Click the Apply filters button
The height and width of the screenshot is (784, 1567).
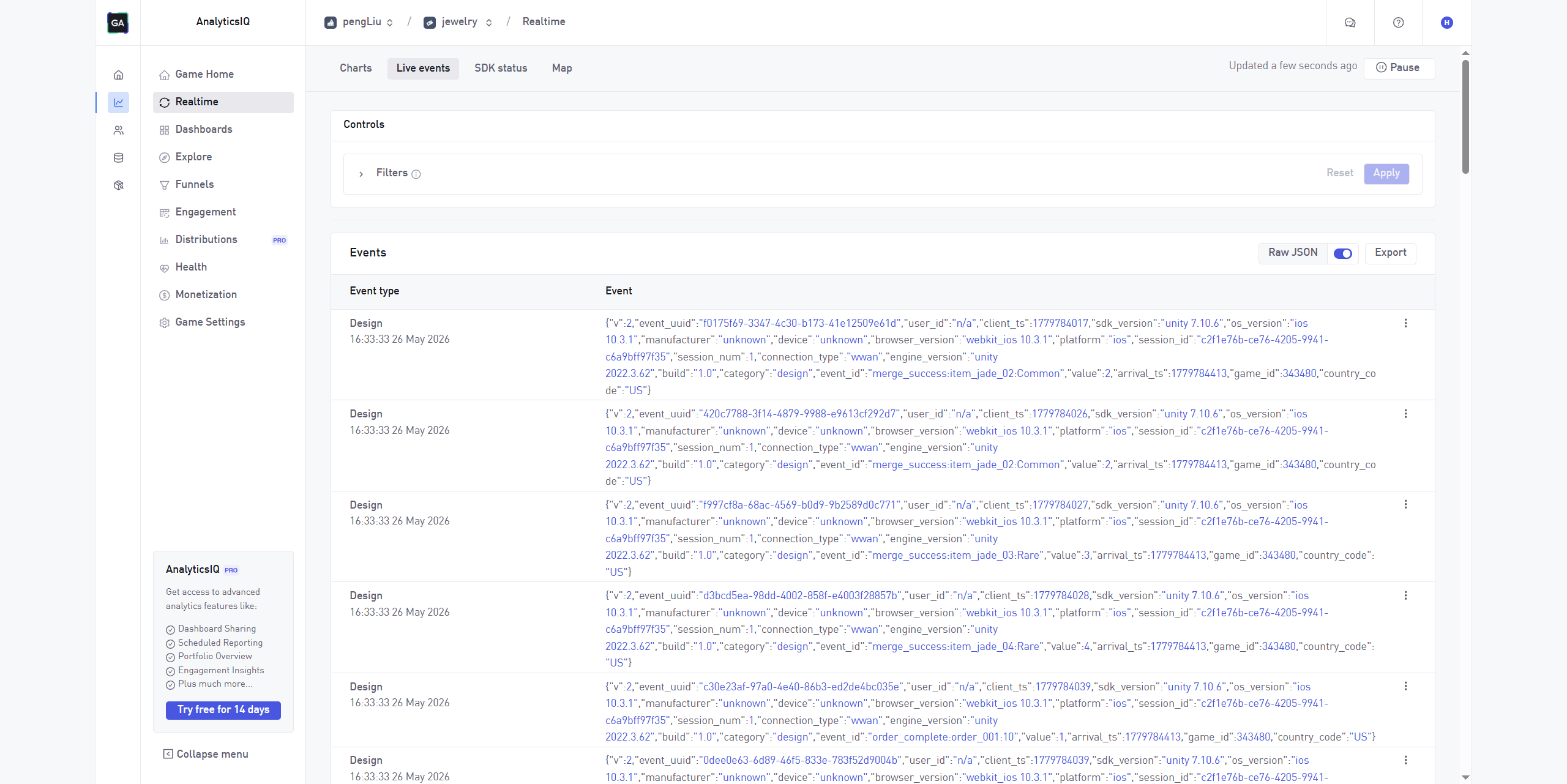1386,173
